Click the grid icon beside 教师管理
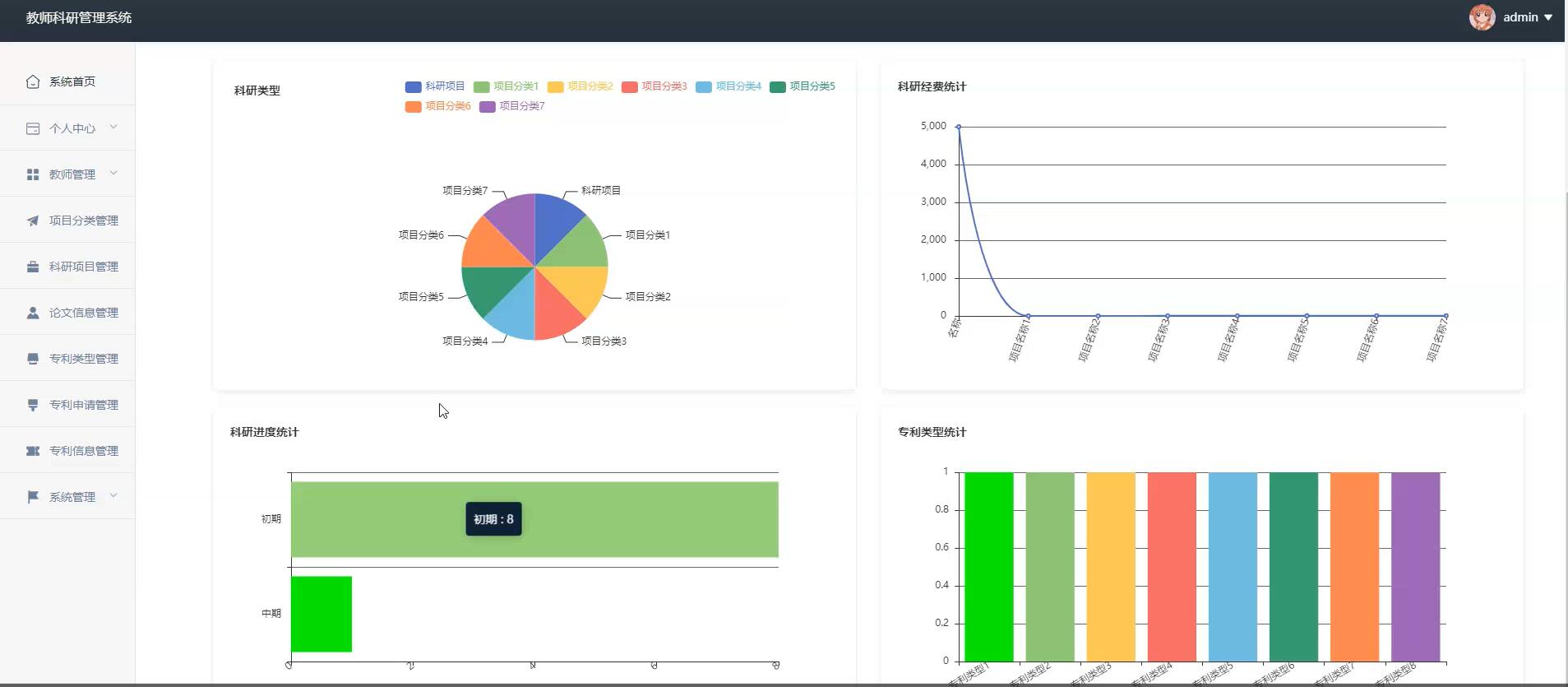This screenshot has width=1568, height=687. tap(33, 174)
